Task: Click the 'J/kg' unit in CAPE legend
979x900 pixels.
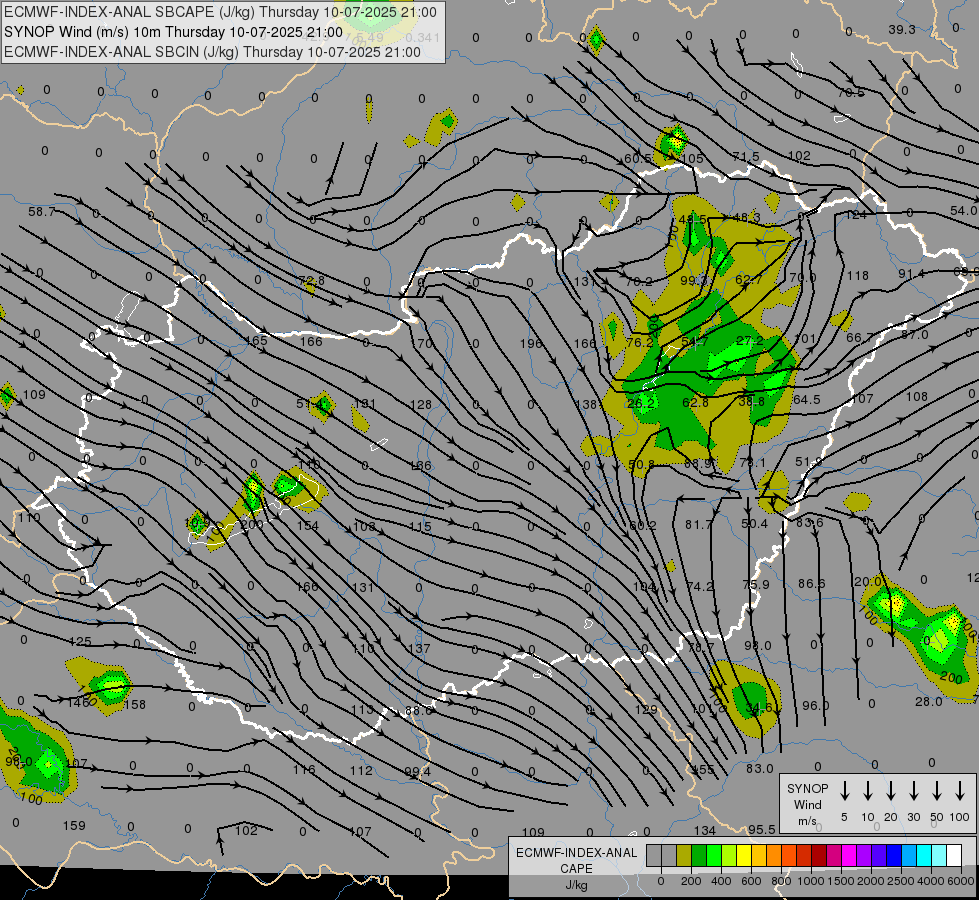Action: click(x=576, y=885)
